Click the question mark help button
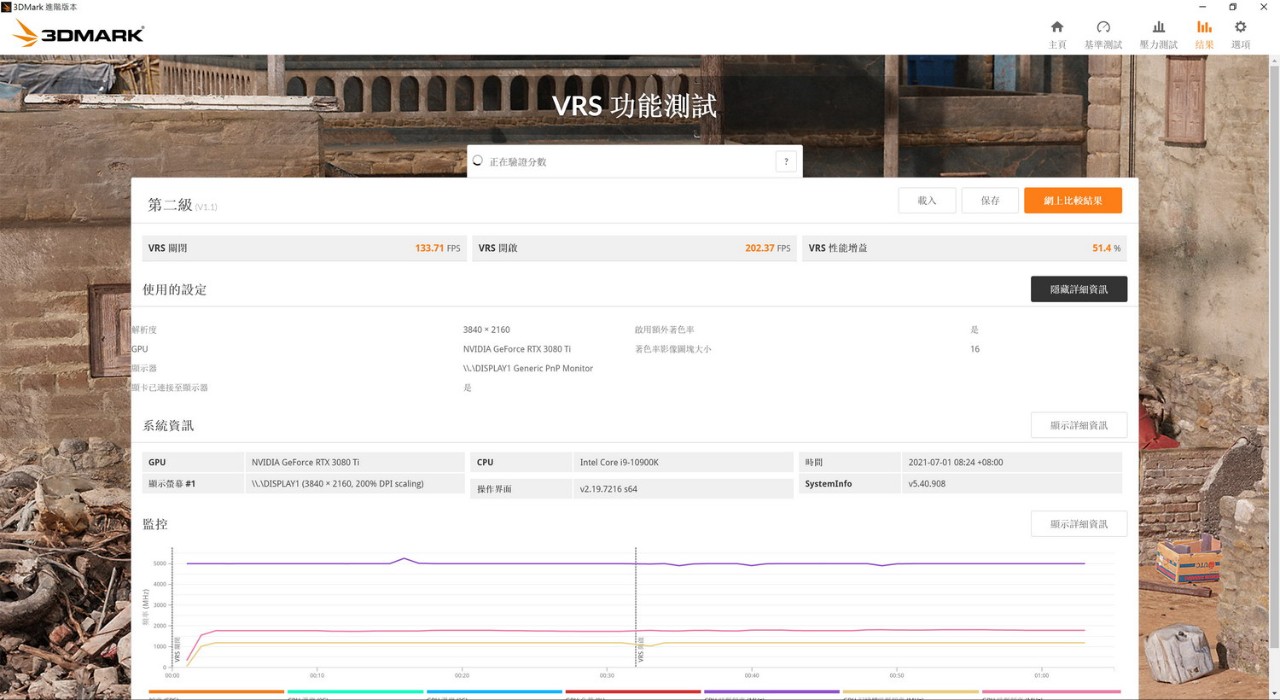The width and height of the screenshot is (1280, 700). click(786, 162)
